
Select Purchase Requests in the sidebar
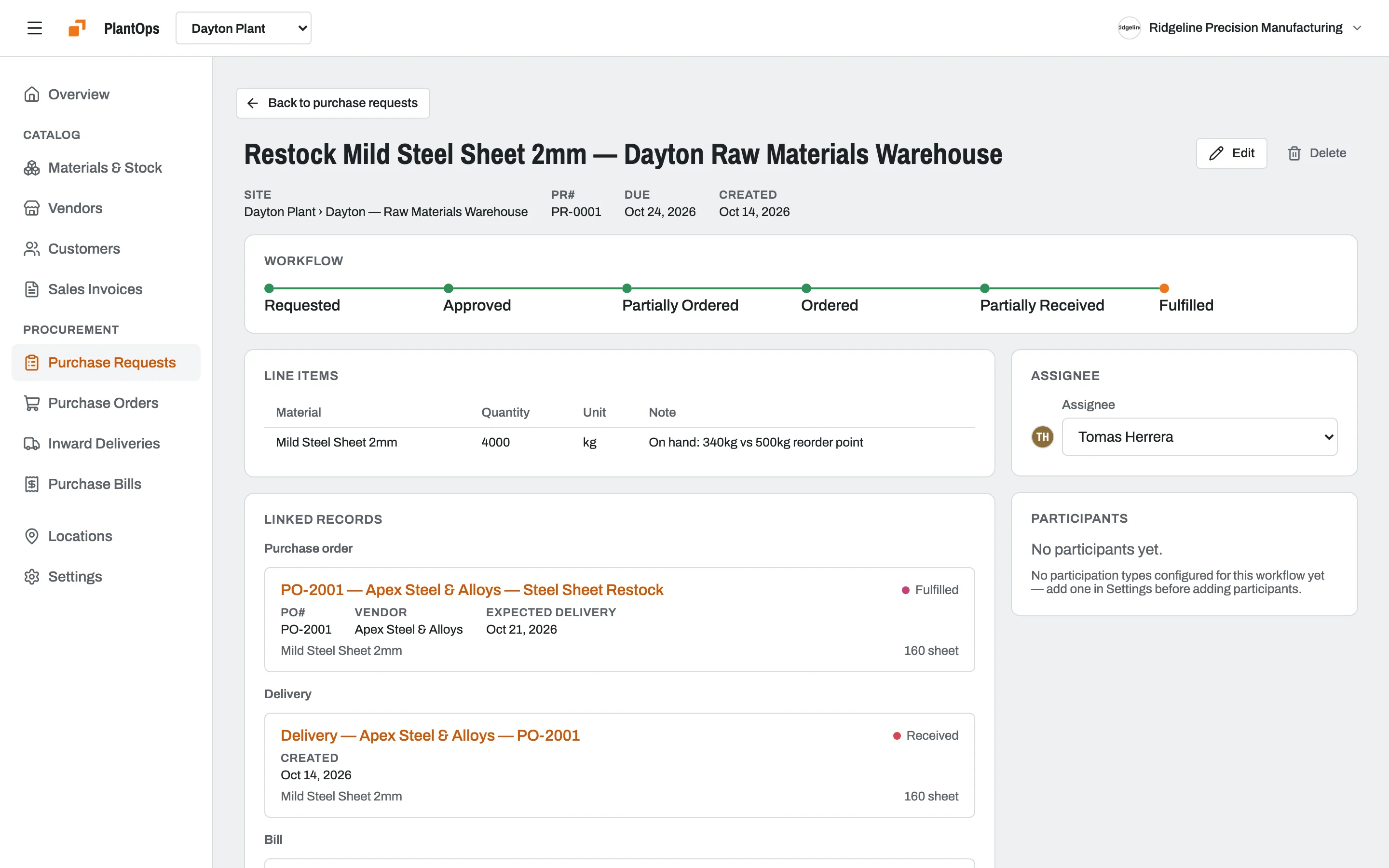106,363
